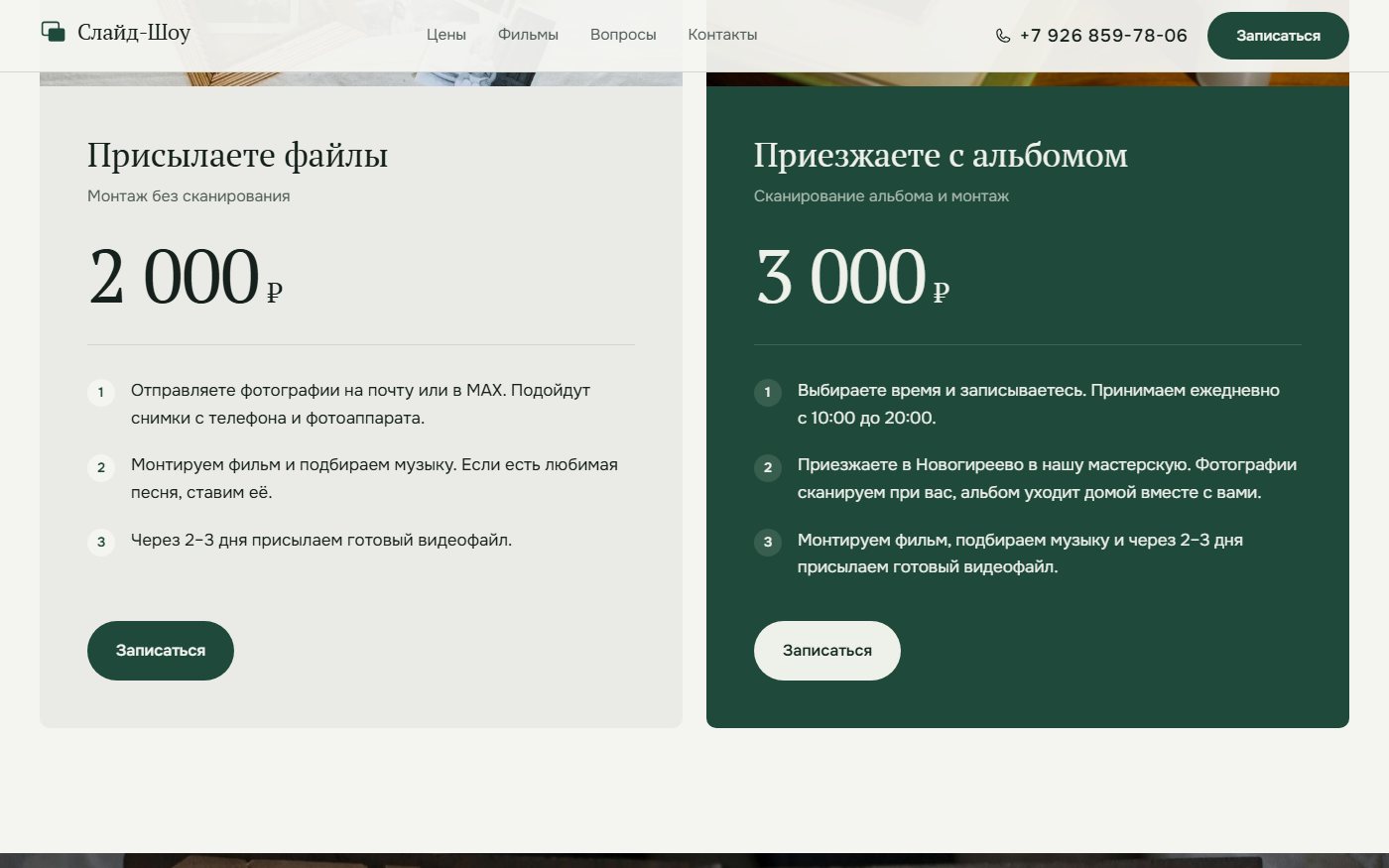The width and height of the screenshot is (1389, 868).
Task: Select the heading Приезжаете с альбомом
Action: coord(941,155)
